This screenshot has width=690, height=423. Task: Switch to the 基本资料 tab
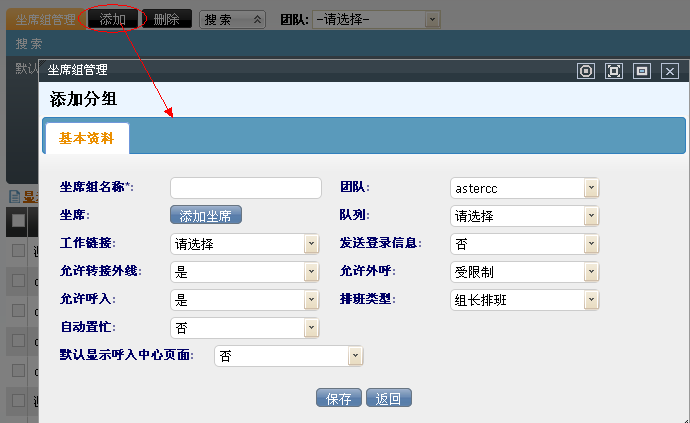pos(87,137)
